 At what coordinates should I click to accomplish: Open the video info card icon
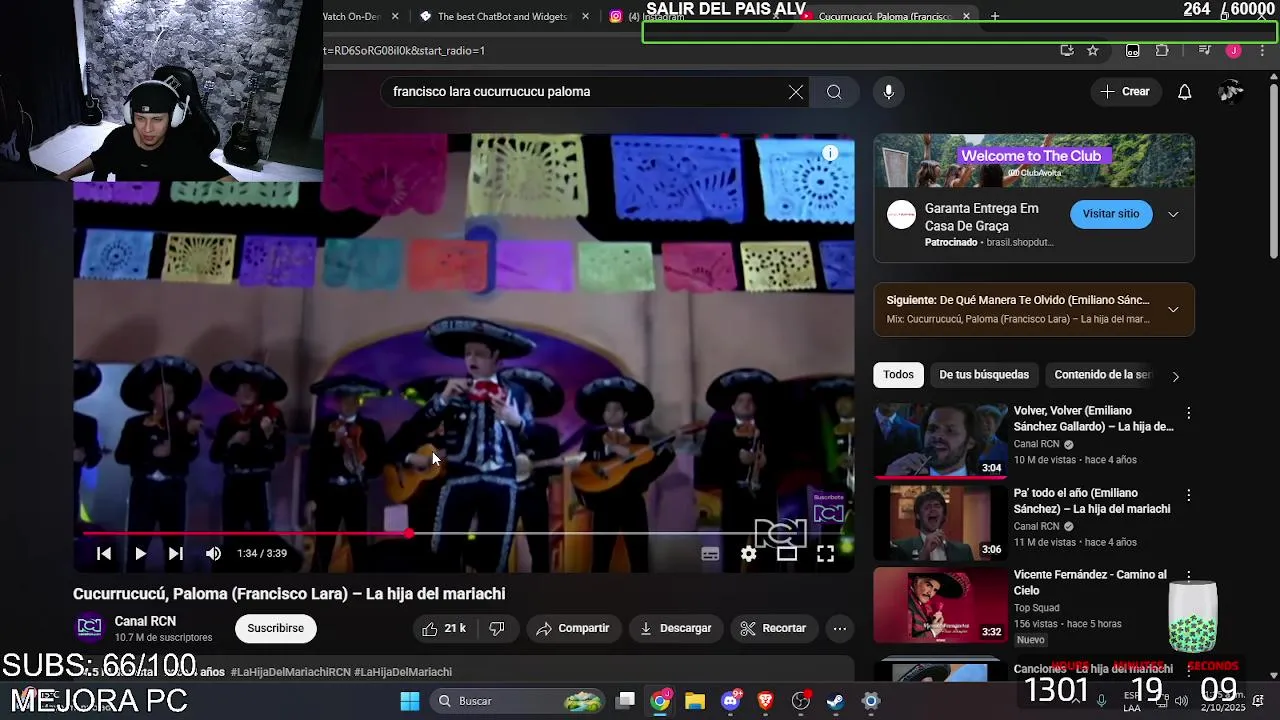[x=830, y=153]
